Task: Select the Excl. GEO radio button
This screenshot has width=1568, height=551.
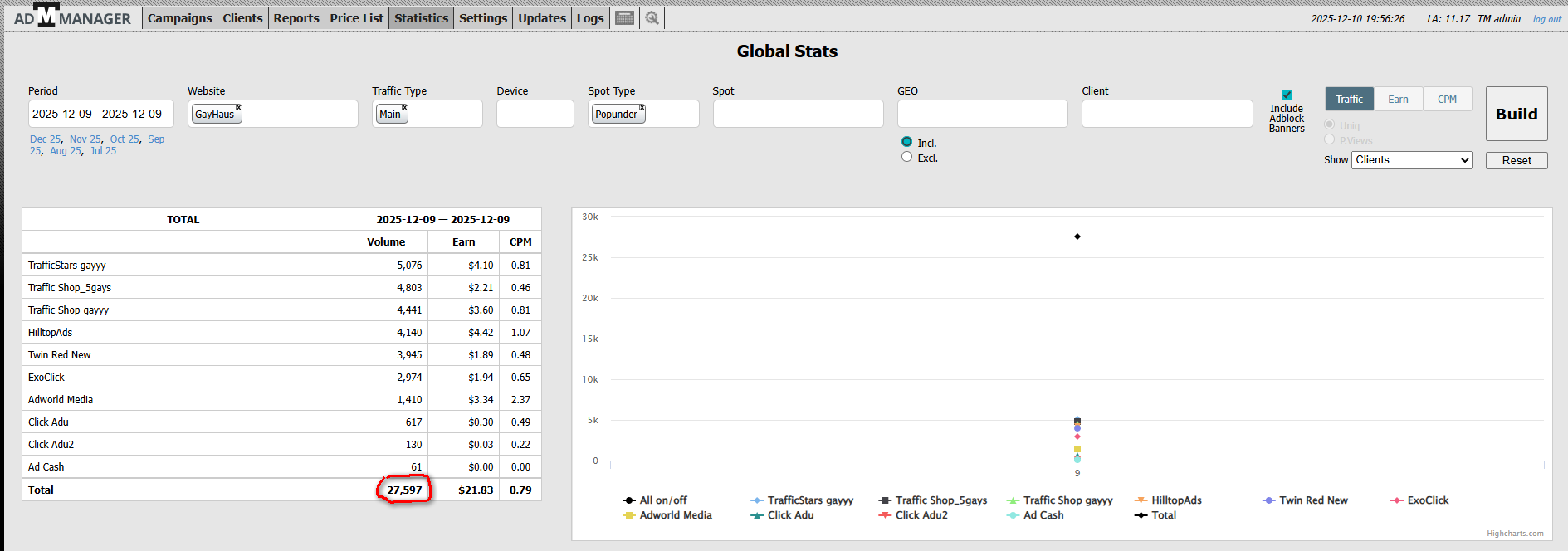Action: [x=906, y=157]
